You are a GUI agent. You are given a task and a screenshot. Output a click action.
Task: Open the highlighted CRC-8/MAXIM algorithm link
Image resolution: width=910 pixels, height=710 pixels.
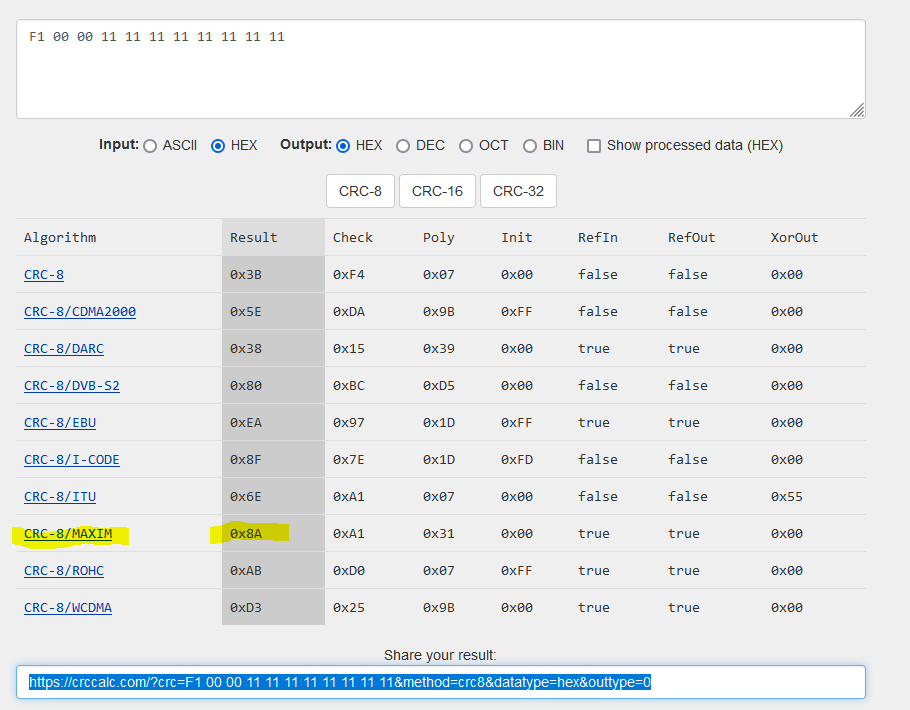tap(69, 533)
